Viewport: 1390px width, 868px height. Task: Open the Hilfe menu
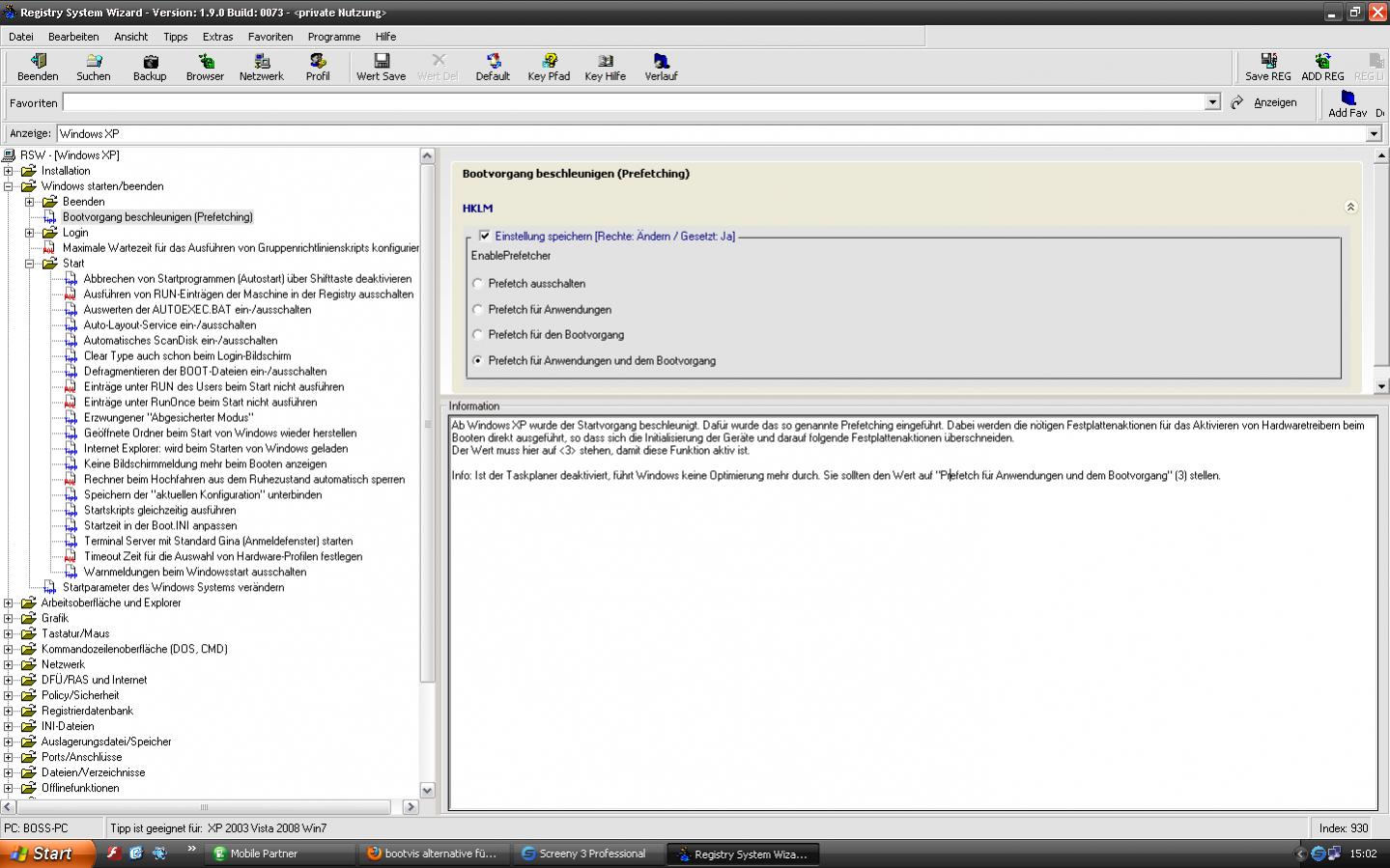click(x=385, y=37)
